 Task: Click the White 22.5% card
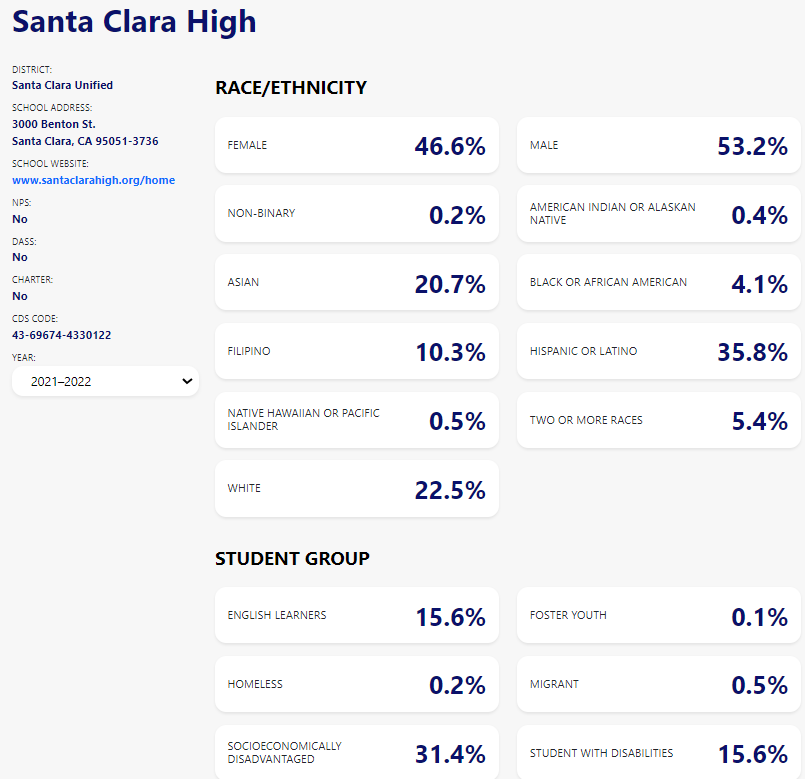[356, 489]
